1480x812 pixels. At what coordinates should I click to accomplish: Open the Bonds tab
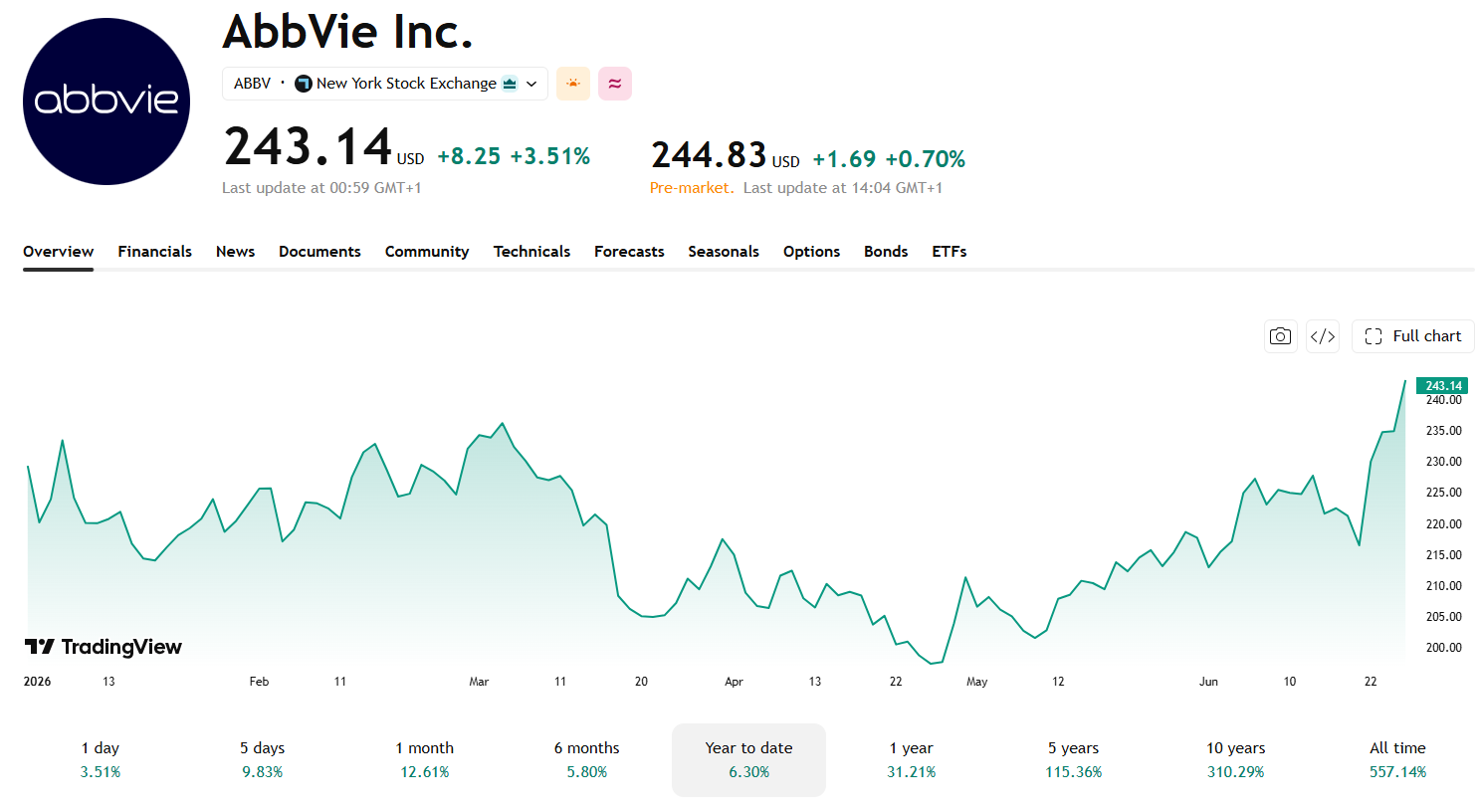coord(886,252)
